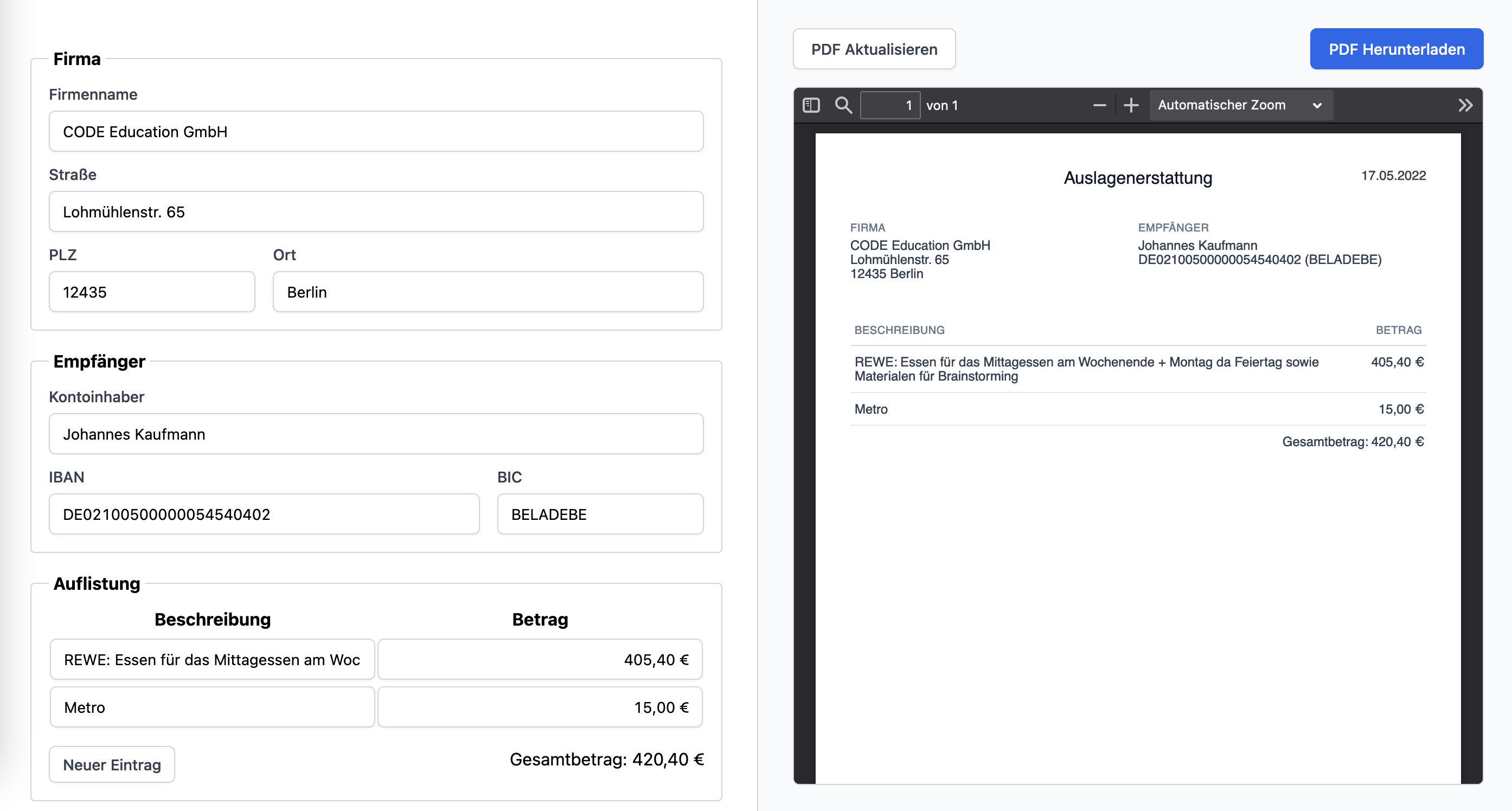Viewport: 1512px width, 811px height.
Task: Click the PDF page number field
Action: coord(890,105)
